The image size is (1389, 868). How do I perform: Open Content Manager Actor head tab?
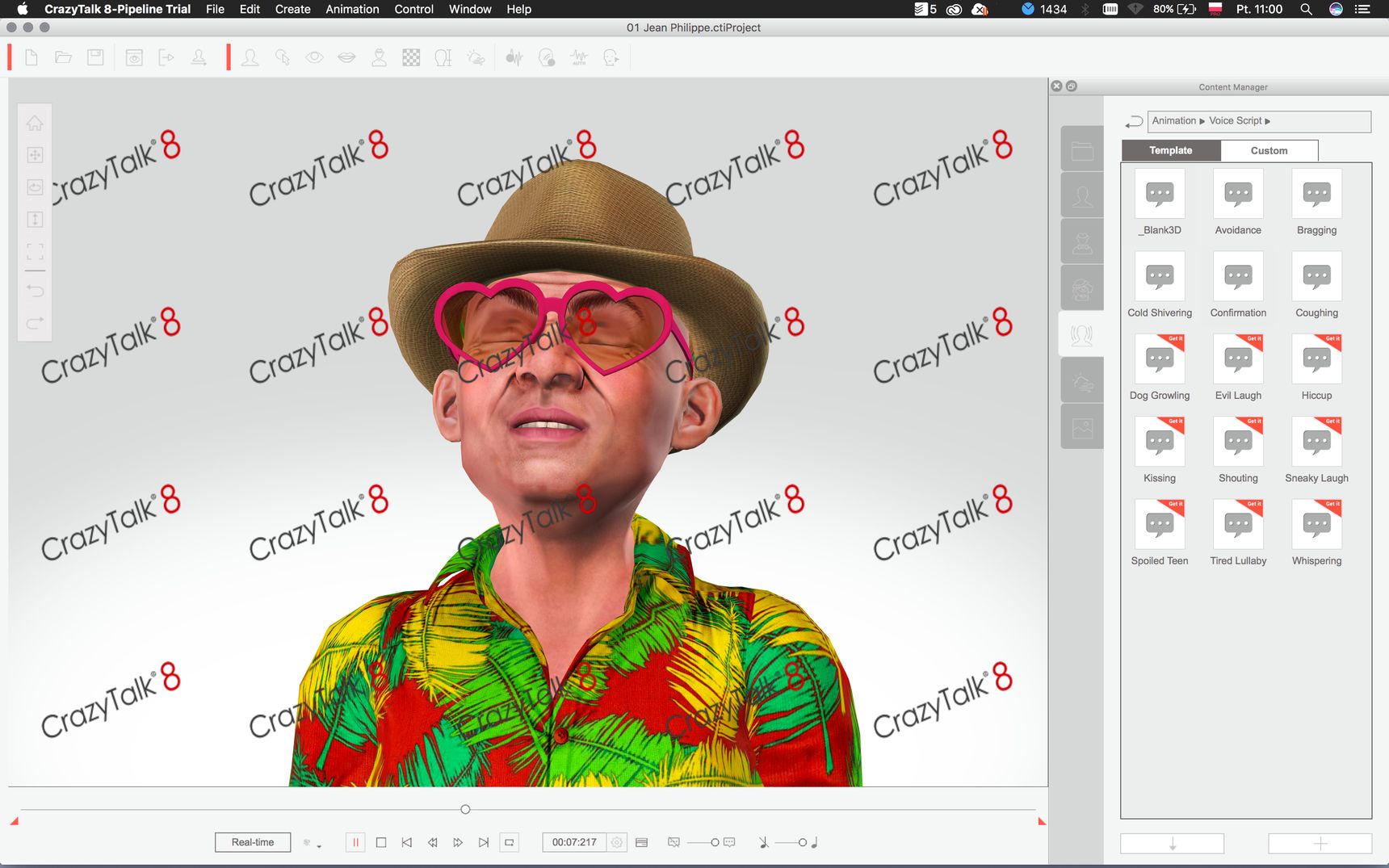pyautogui.click(x=1082, y=196)
